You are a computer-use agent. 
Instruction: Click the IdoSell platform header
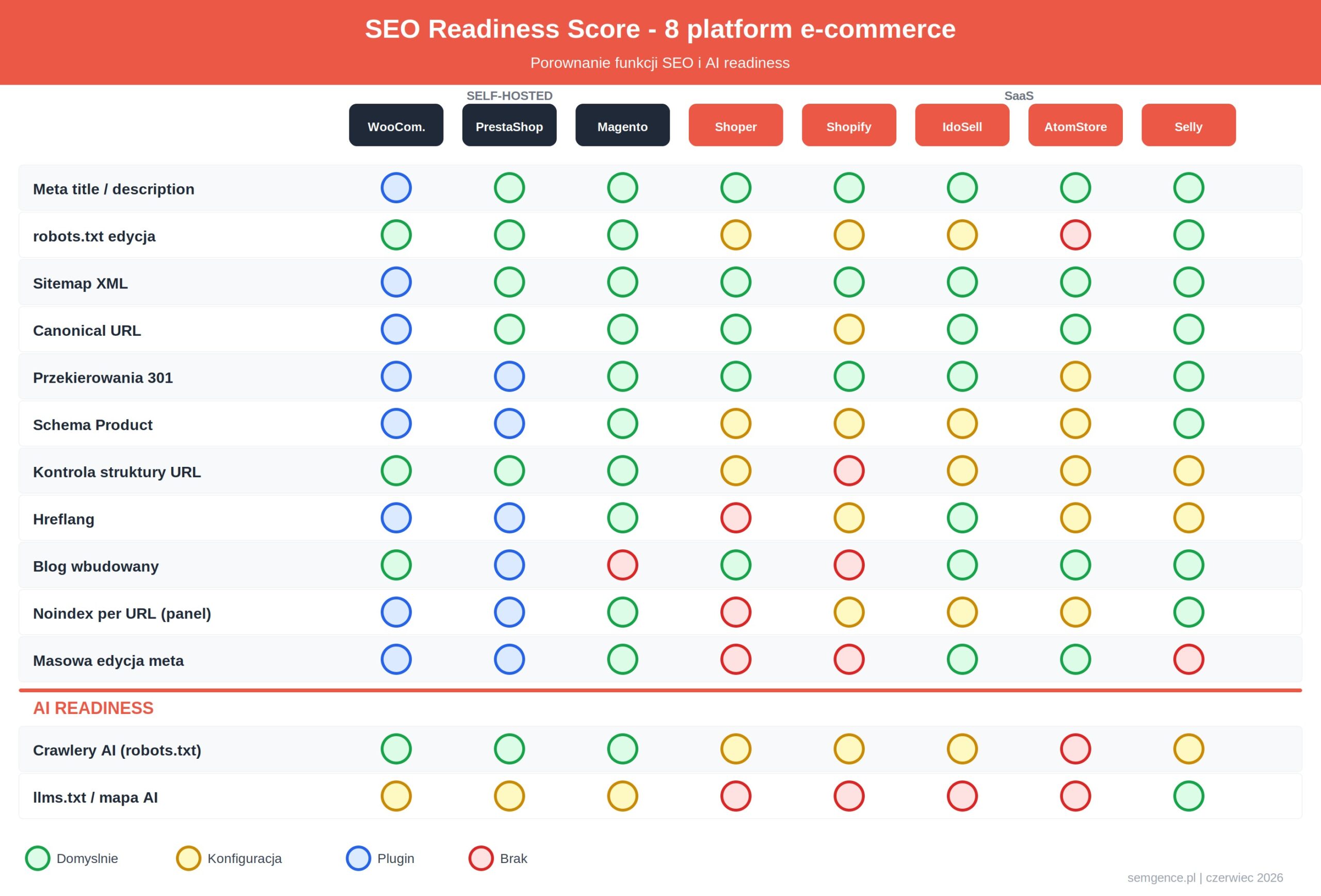pyautogui.click(x=962, y=125)
